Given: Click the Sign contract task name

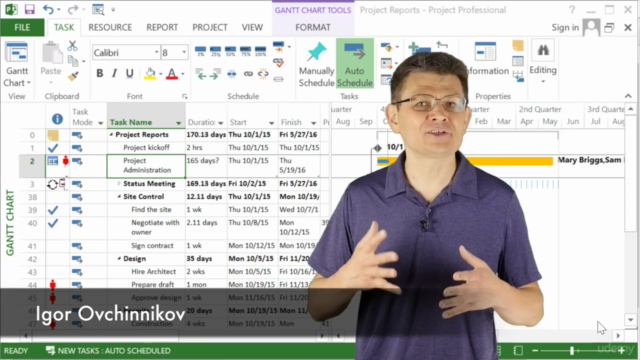Looking at the screenshot, I should tap(152, 246).
